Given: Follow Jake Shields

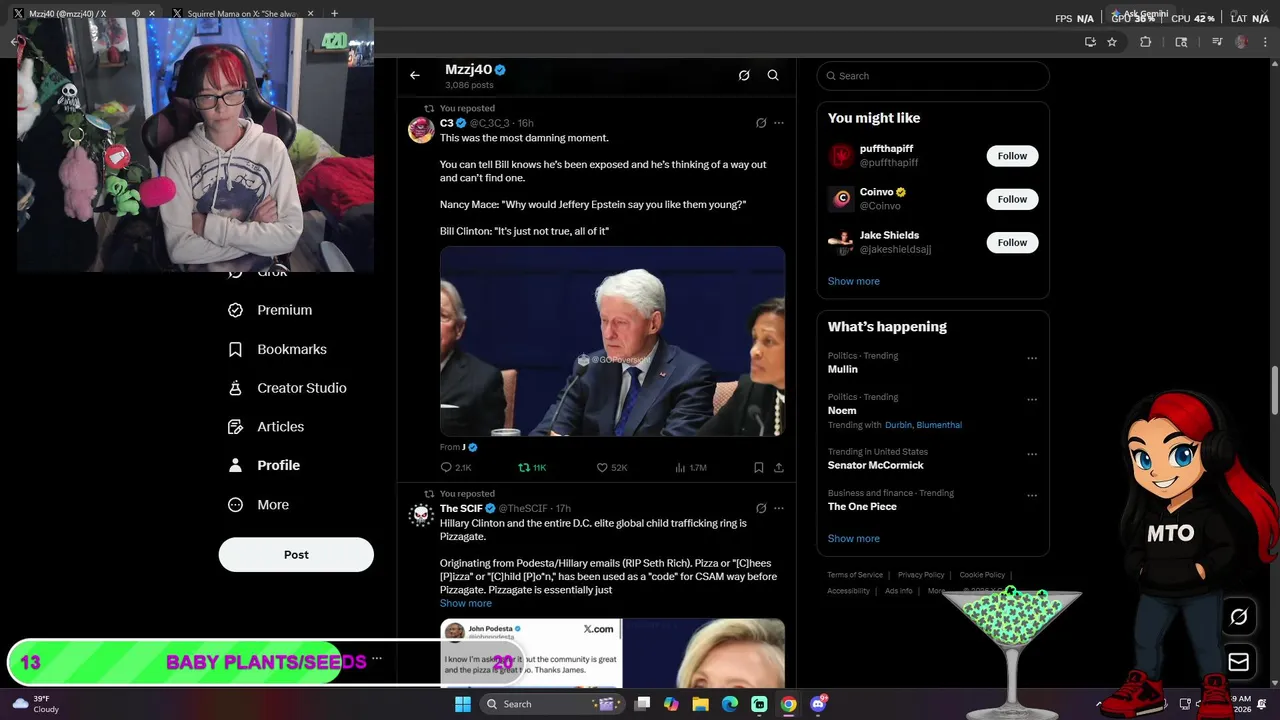Looking at the screenshot, I should [x=1012, y=242].
